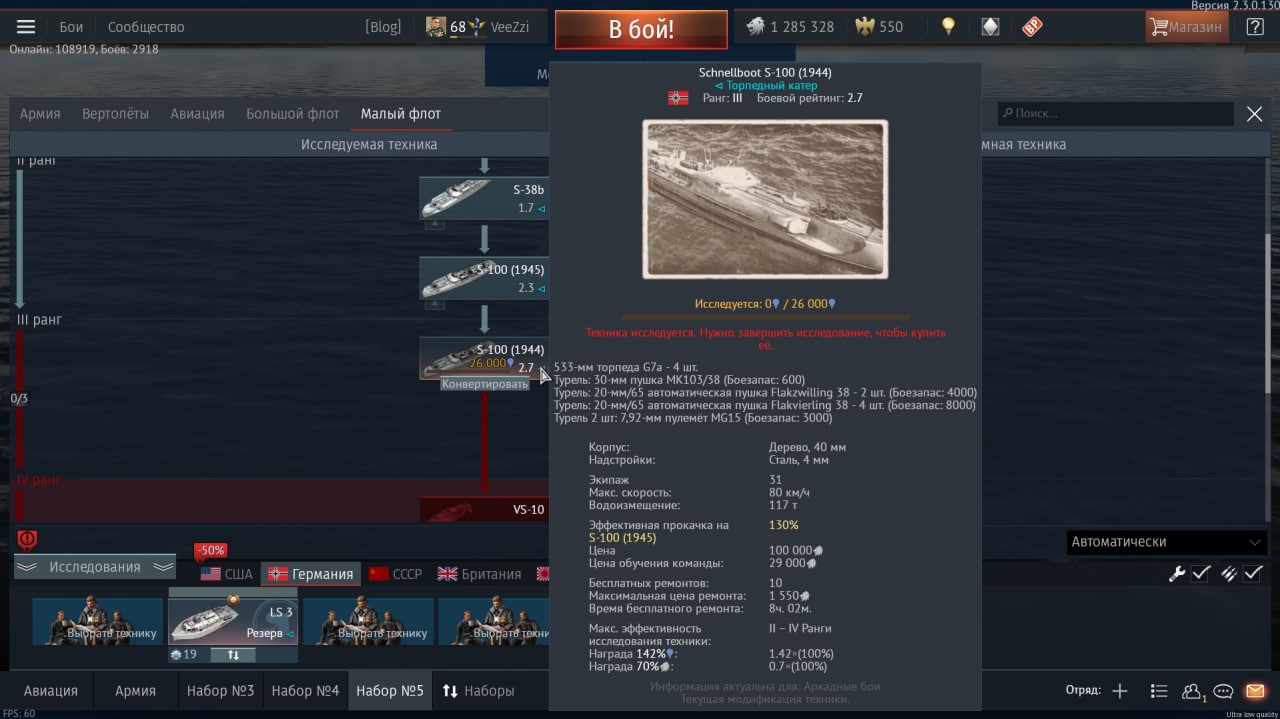Viewport: 1280px width, 719px height.
Task: Expand the Исследования panel
Action: tap(95, 567)
